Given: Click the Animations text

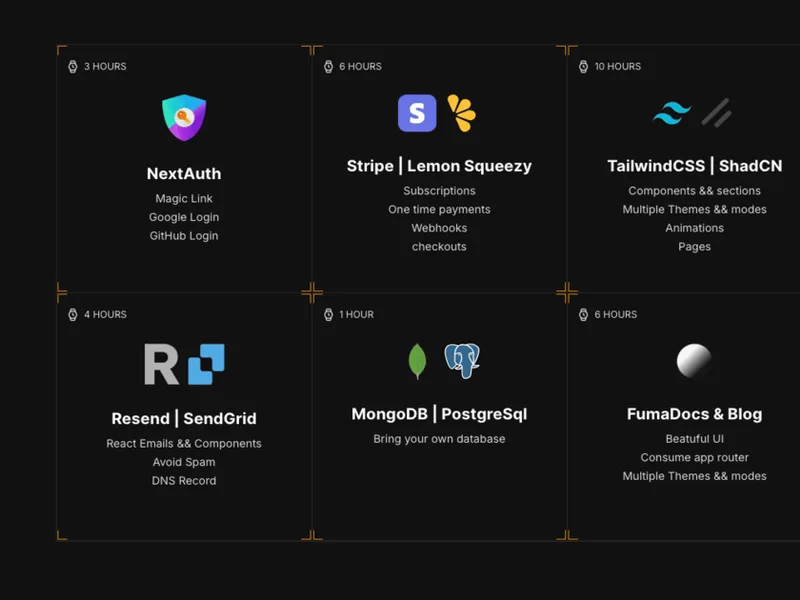Looking at the screenshot, I should point(694,228).
